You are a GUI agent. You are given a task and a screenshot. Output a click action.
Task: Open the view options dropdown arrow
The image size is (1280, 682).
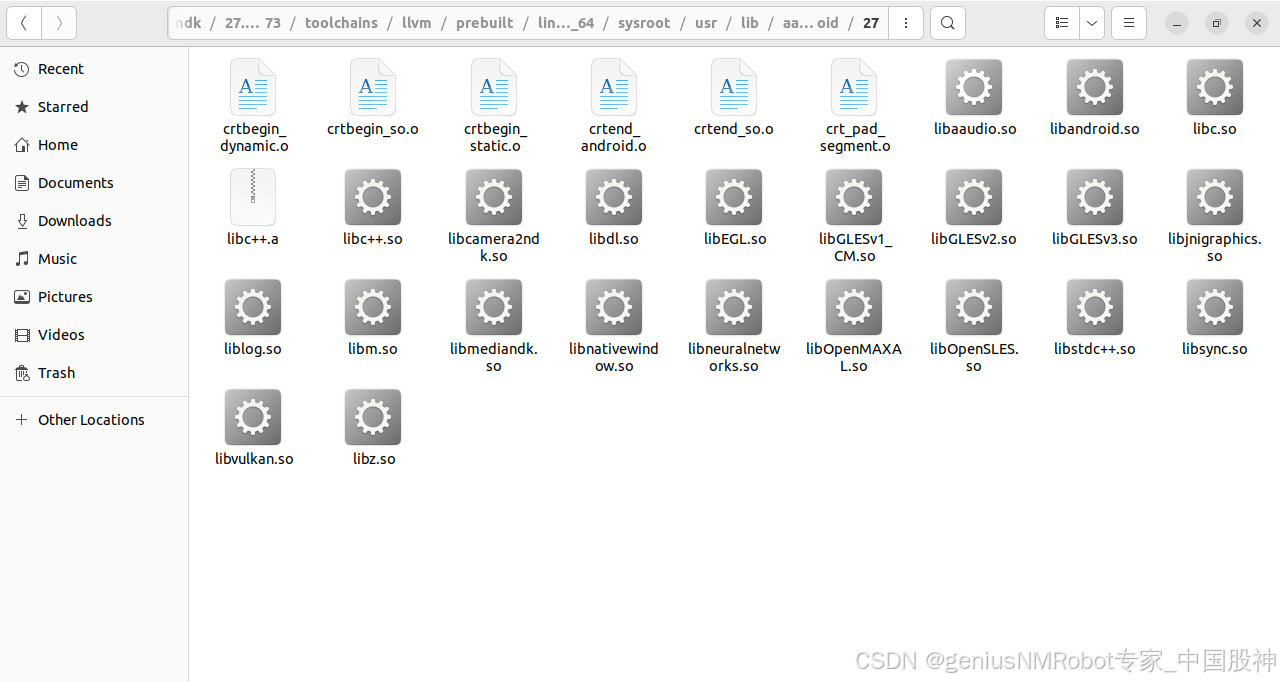point(1091,22)
